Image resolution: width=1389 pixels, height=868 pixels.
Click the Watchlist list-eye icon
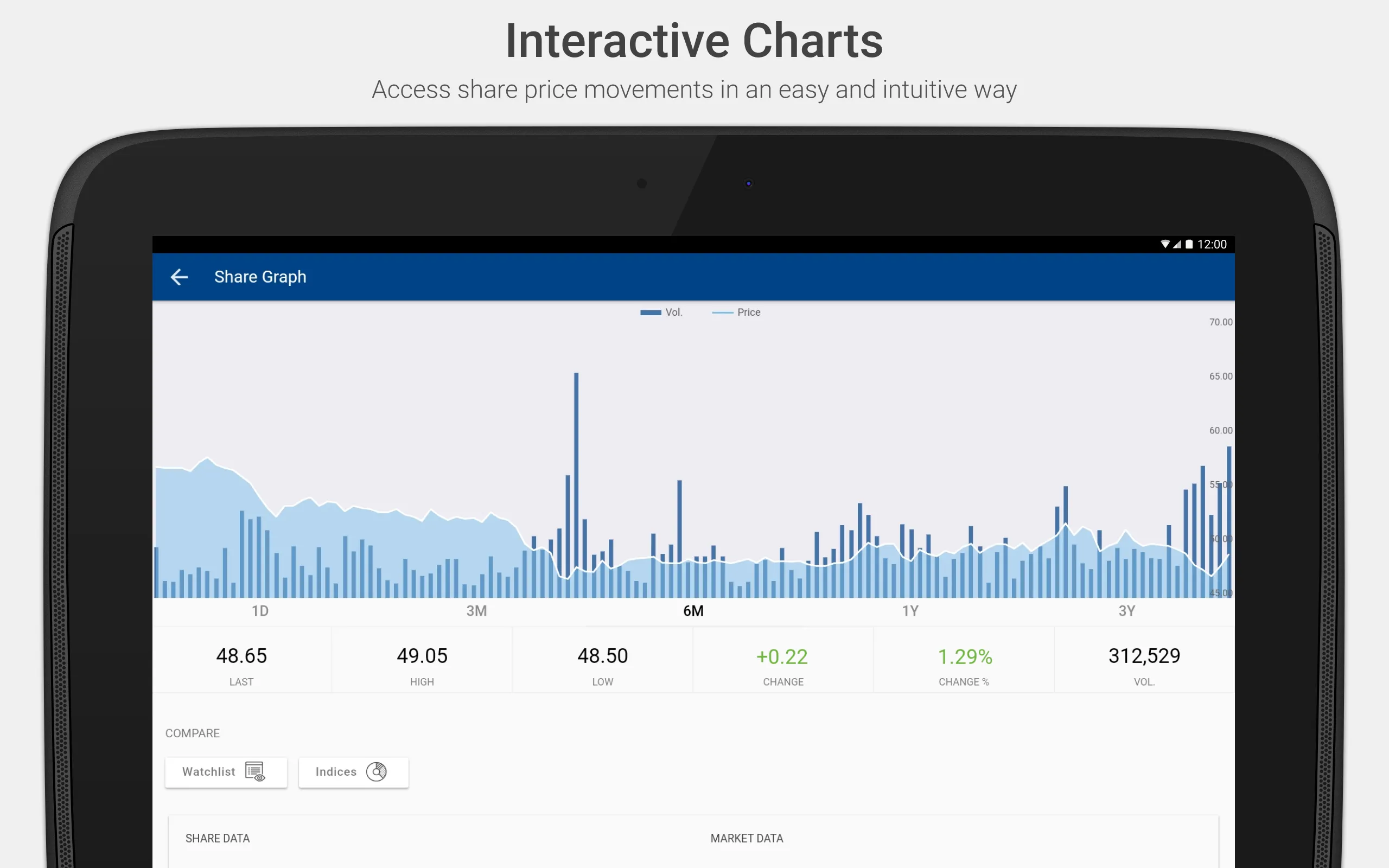click(255, 771)
